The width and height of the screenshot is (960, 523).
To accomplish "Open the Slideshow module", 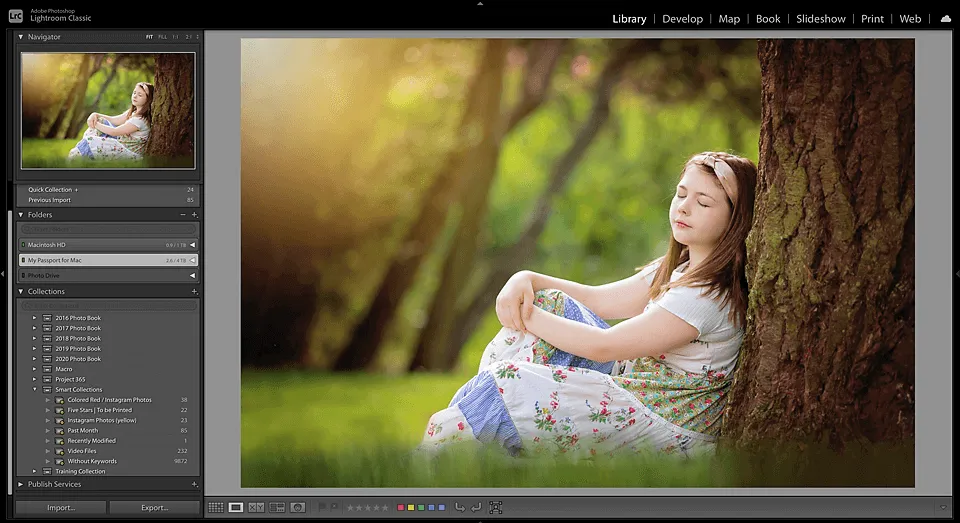I will click(821, 19).
